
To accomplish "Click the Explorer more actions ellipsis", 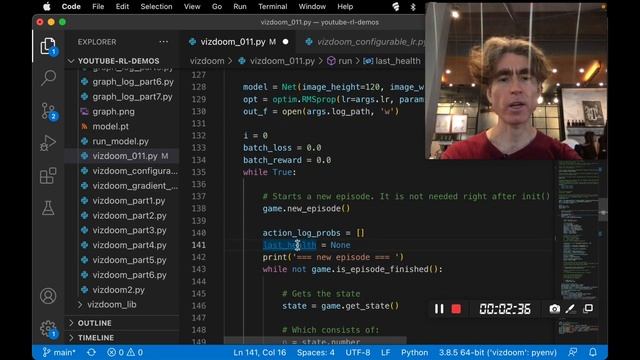I will pos(164,42).
